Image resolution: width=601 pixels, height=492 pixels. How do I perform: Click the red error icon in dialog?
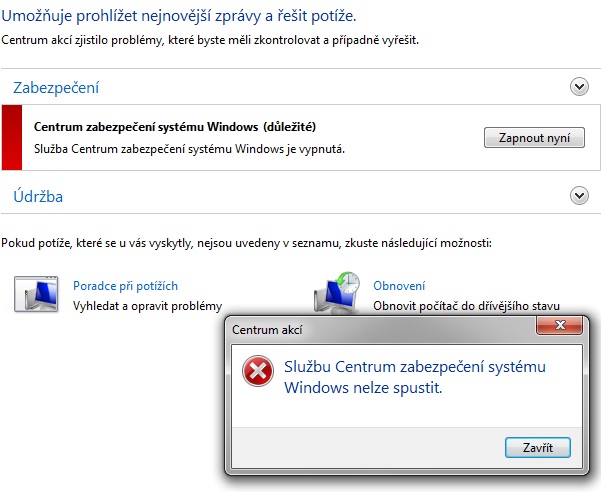(x=258, y=373)
